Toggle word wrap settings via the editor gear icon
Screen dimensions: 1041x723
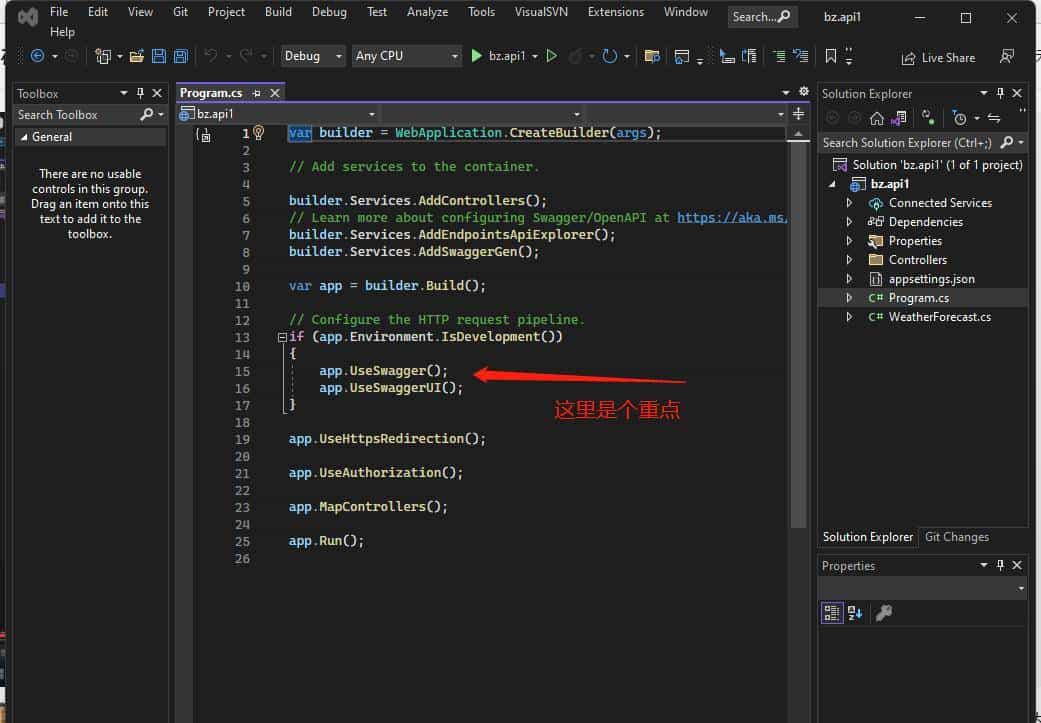[803, 91]
